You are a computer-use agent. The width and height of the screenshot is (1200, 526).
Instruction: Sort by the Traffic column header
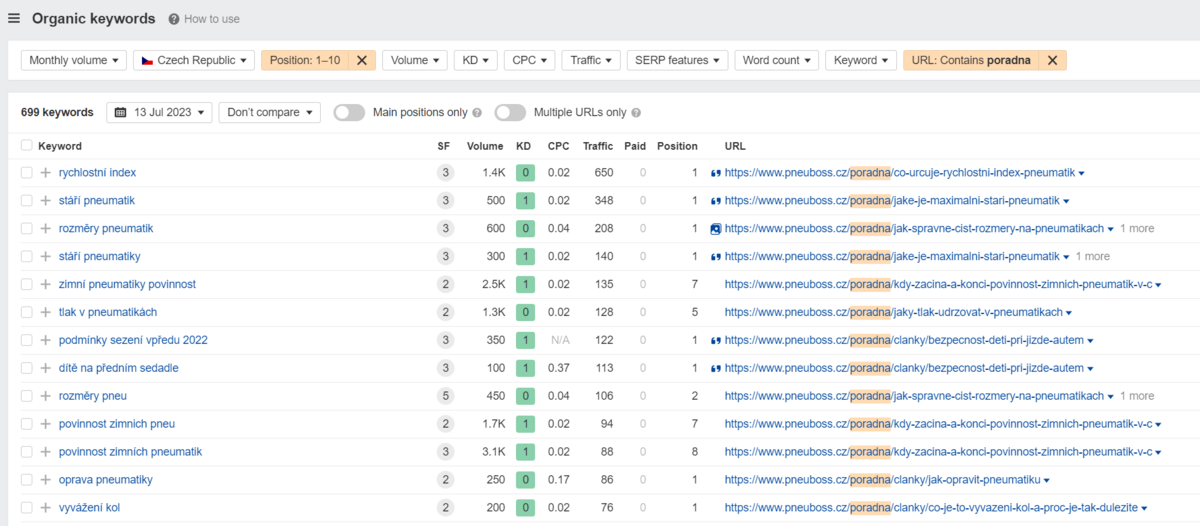pyautogui.click(x=598, y=146)
